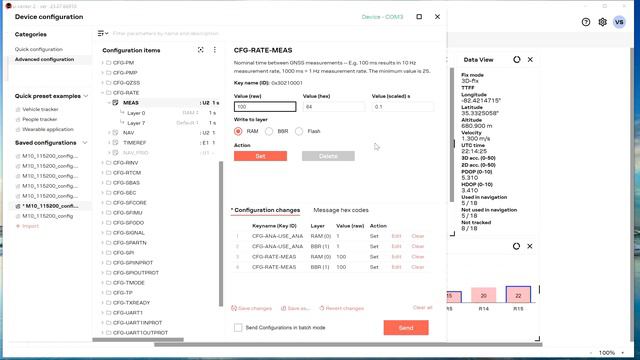Click the TIMEREF configuration item icon

point(116,142)
